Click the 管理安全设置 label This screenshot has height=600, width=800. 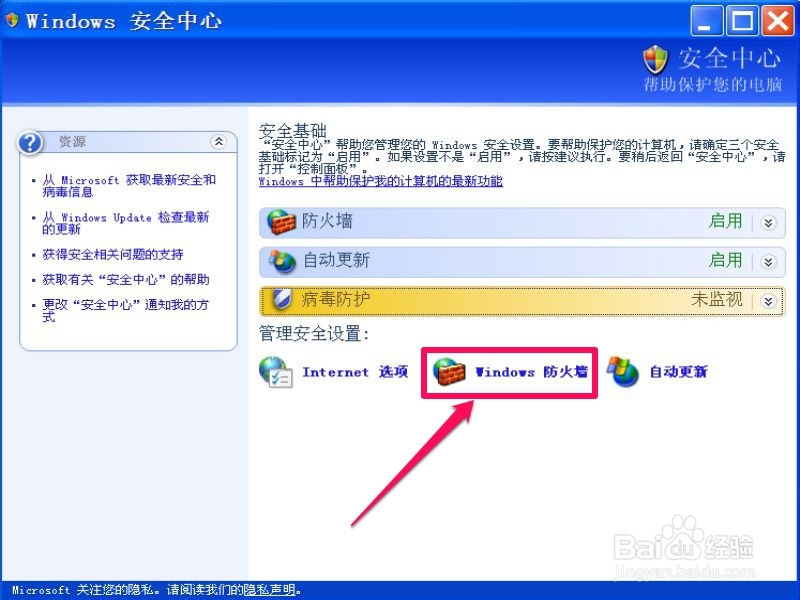314,334
